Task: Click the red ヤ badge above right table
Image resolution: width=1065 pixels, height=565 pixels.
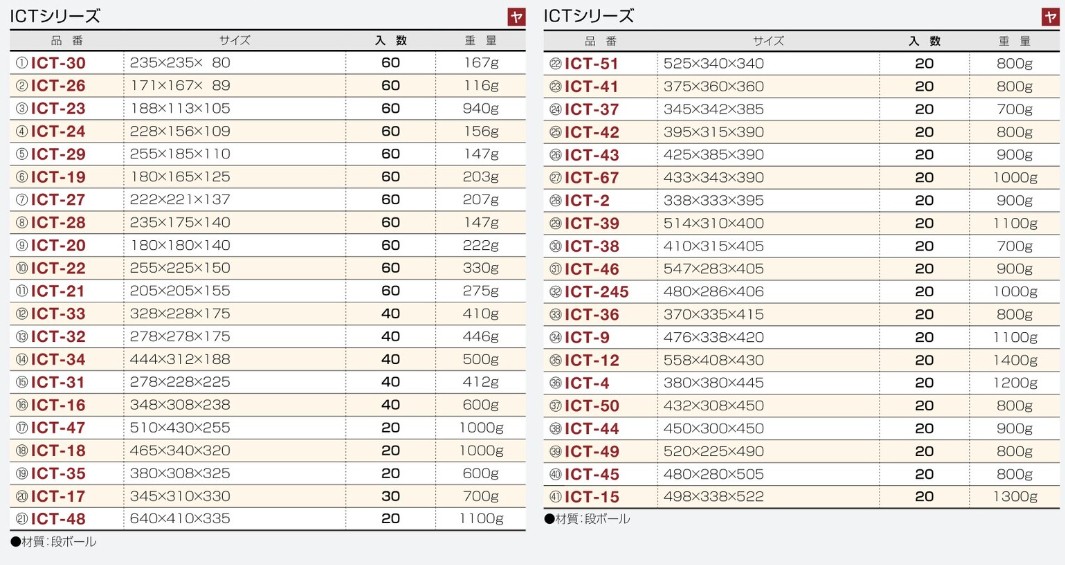Action: (x=1050, y=17)
